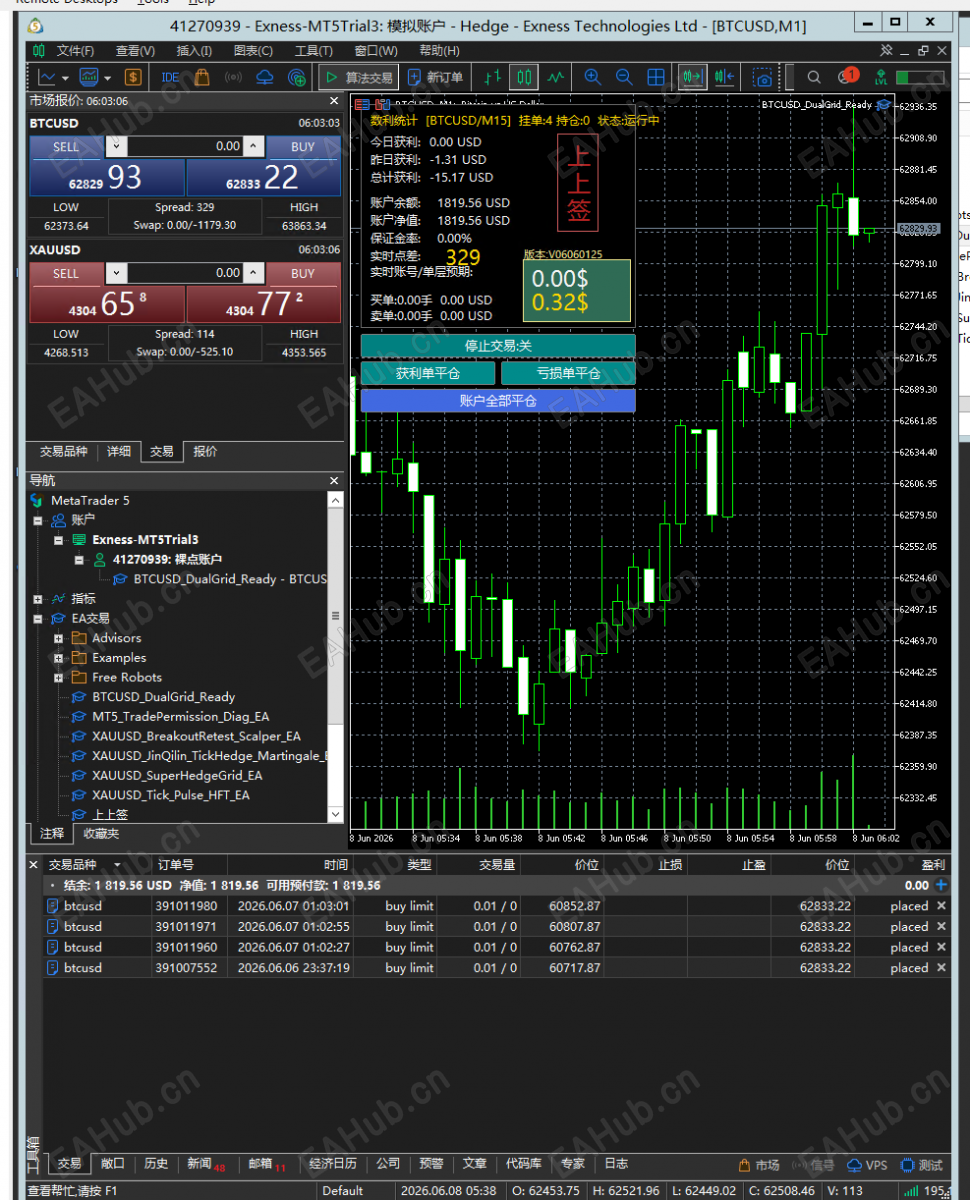This screenshot has width=970, height=1200.
Task: Close the Navigator panel
Action: (x=334, y=481)
